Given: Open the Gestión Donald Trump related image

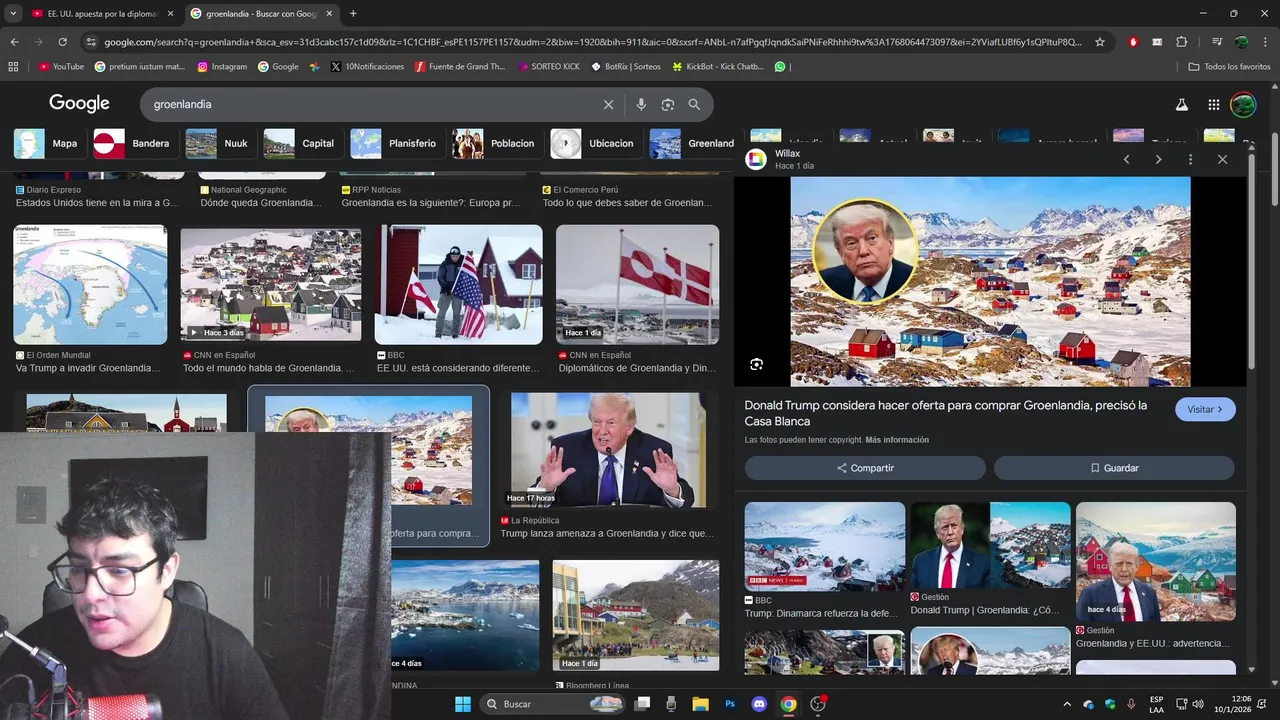Looking at the screenshot, I should (990, 546).
